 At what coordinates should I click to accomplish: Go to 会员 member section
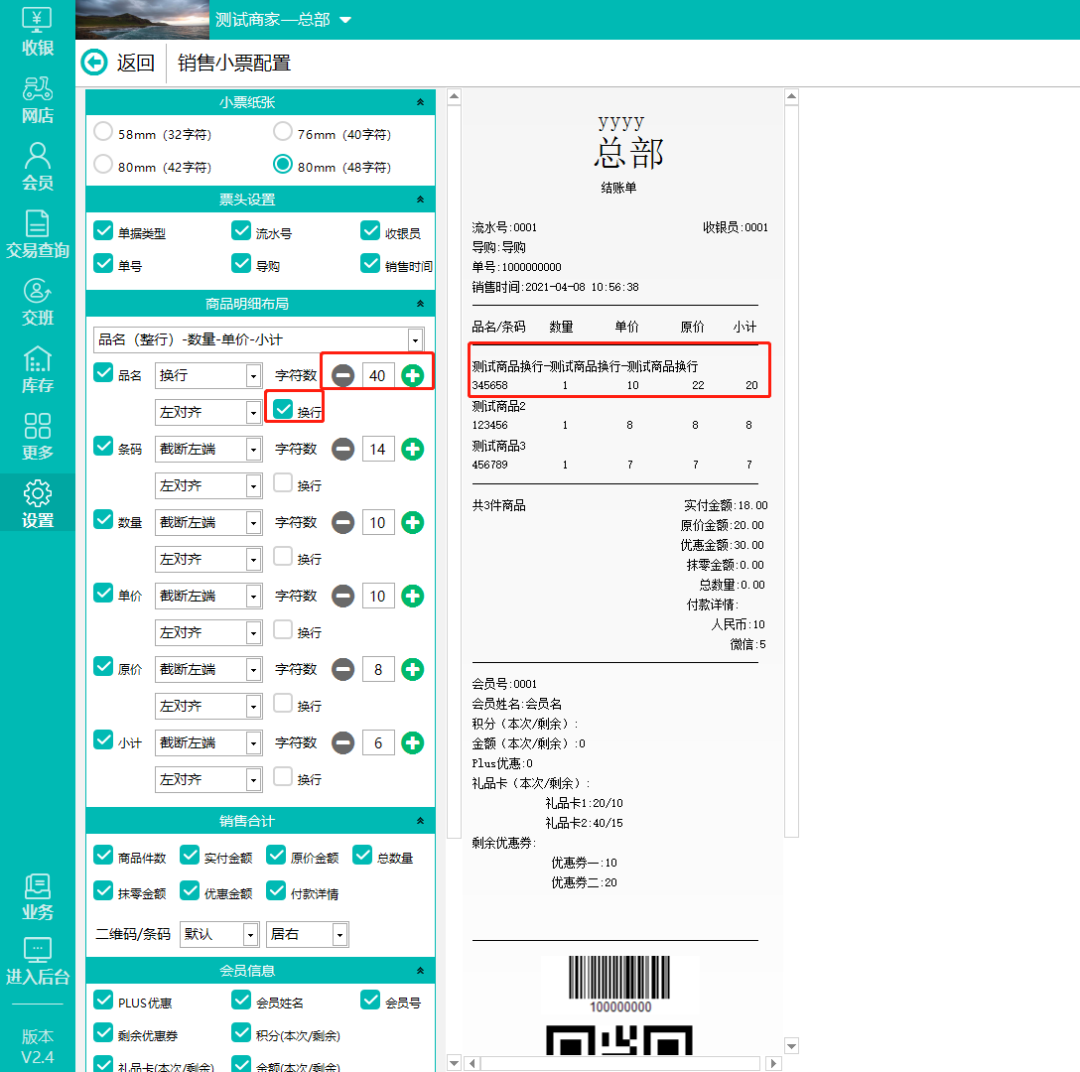(37, 157)
